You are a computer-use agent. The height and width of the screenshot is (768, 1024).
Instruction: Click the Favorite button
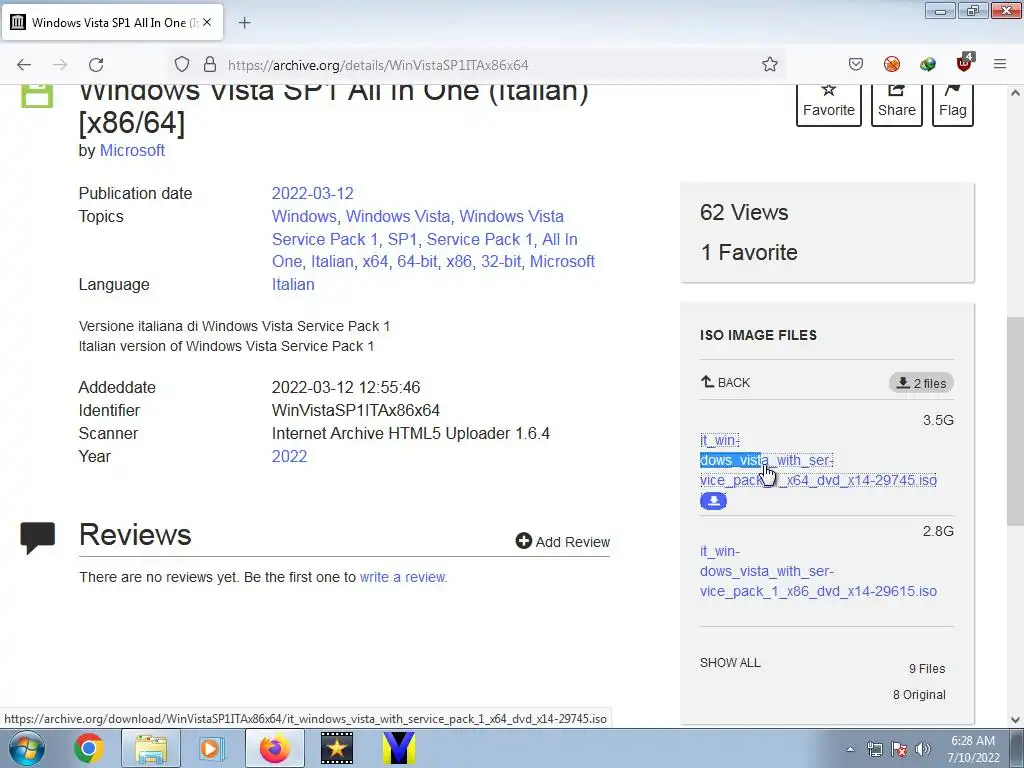pyautogui.click(x=829, y=104)
